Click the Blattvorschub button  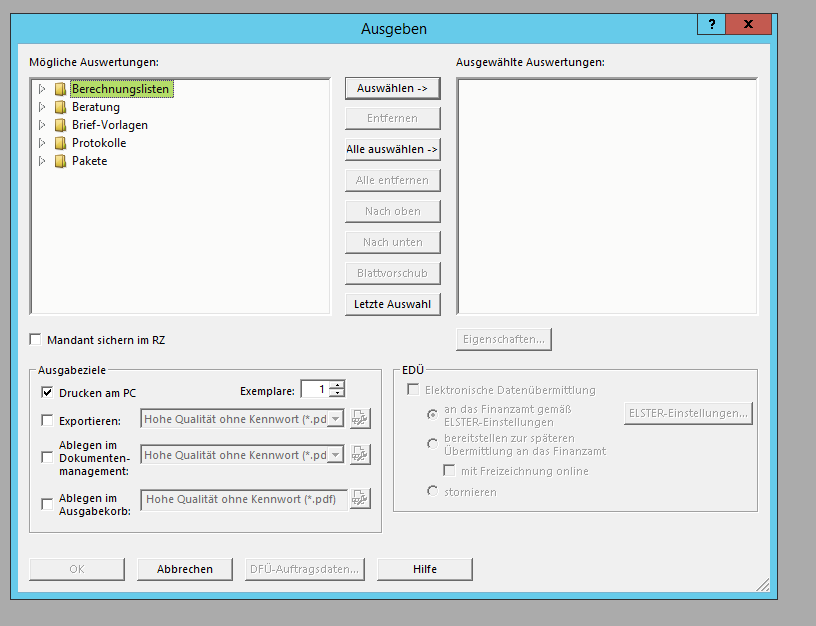click(x=392, y=273)
